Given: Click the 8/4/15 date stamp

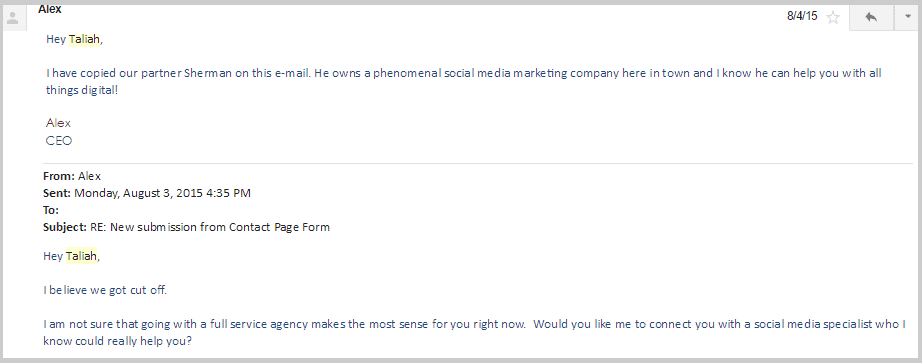Looking at the screenshot, I should coord(802,16).
